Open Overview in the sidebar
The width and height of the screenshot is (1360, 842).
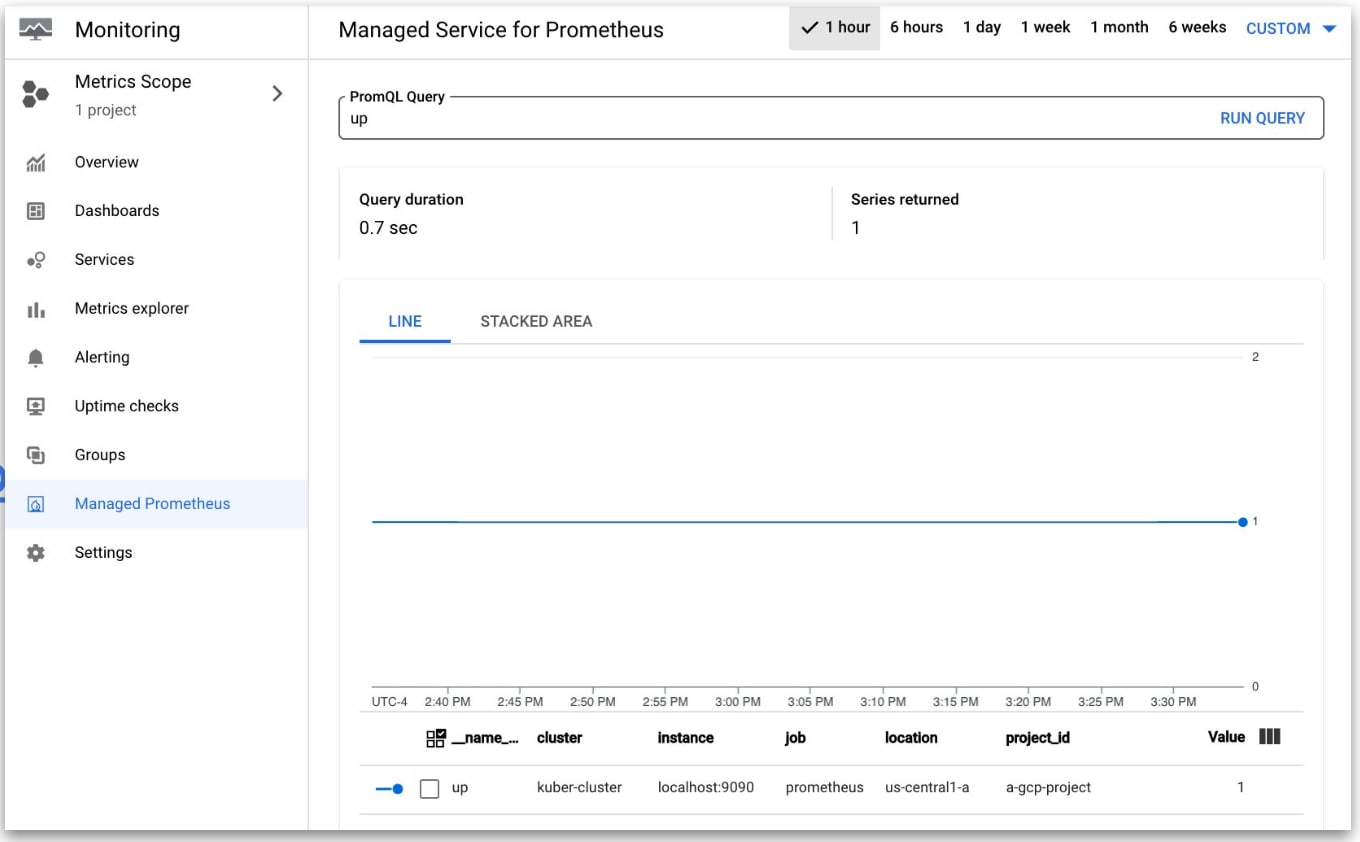[107, 162]
